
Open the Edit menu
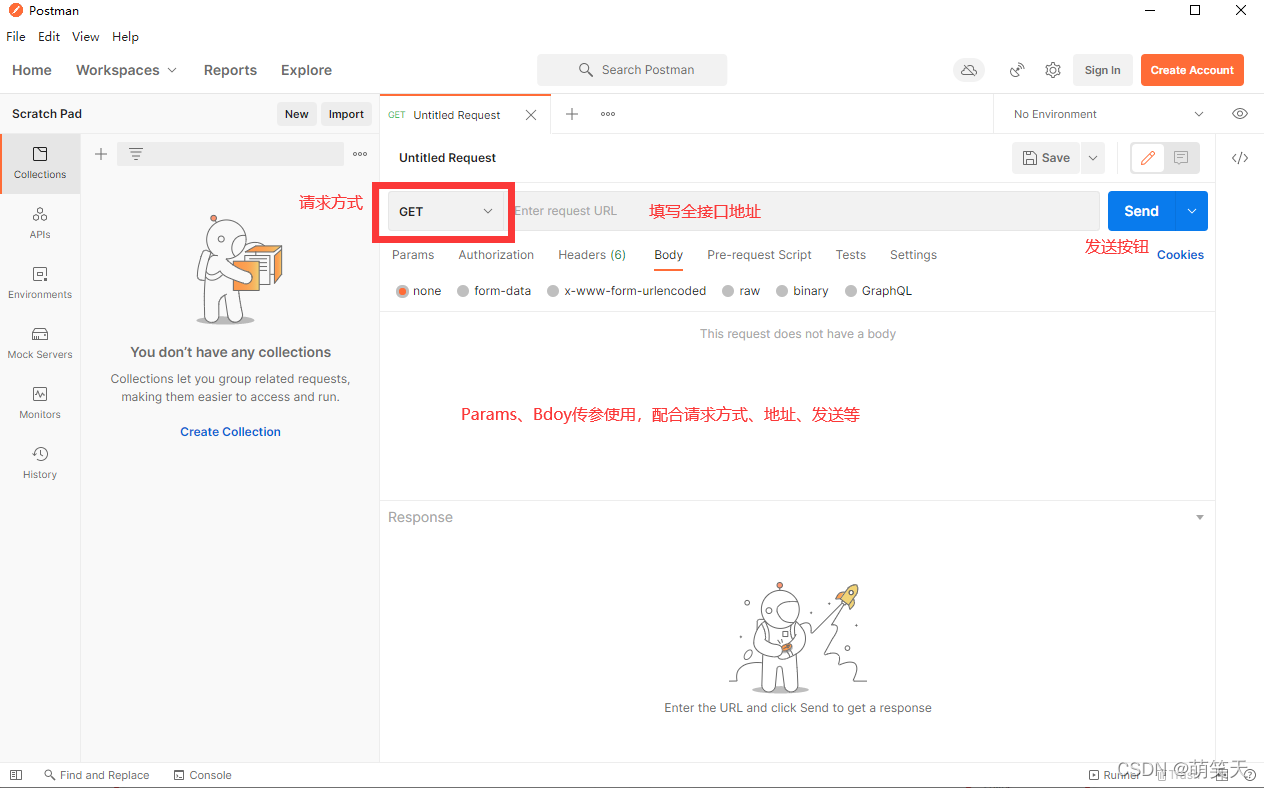tap(49, 36)
